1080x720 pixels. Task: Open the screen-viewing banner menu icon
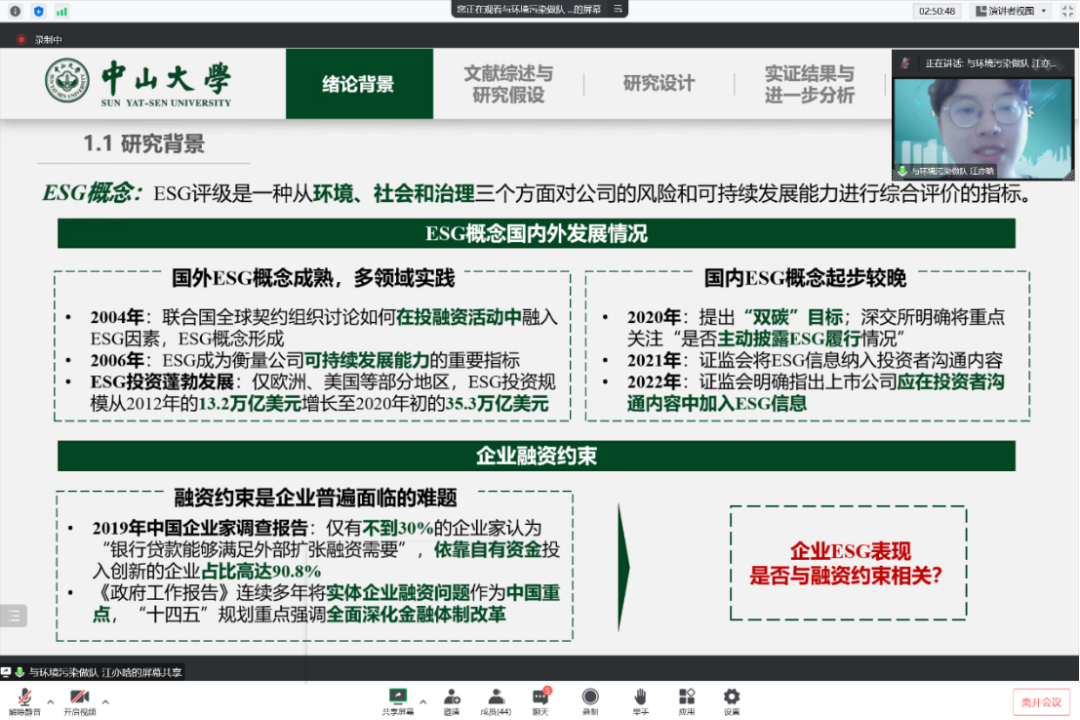[x=618, y=9]
